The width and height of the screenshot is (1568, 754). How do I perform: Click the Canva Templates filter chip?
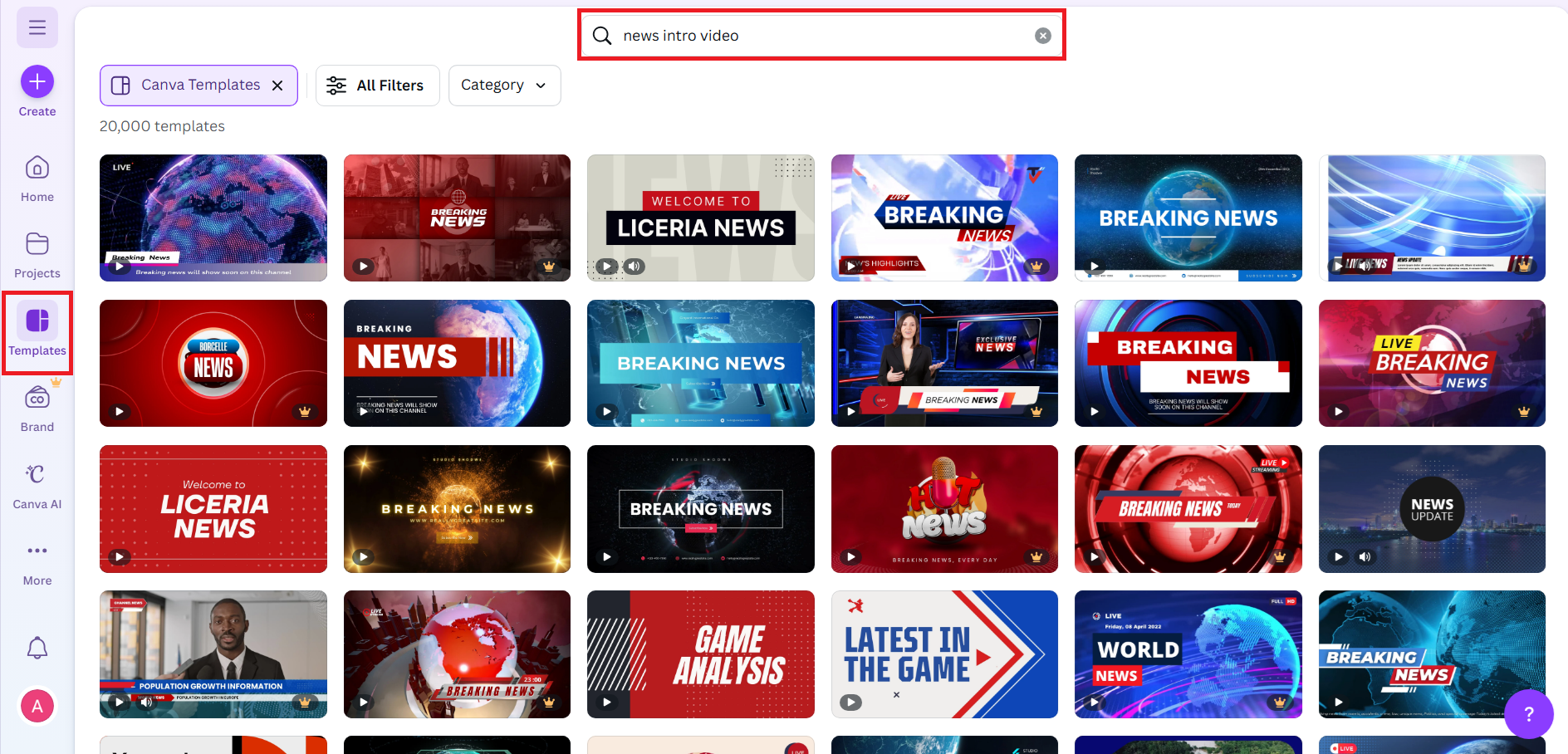(x=198, y=86)
